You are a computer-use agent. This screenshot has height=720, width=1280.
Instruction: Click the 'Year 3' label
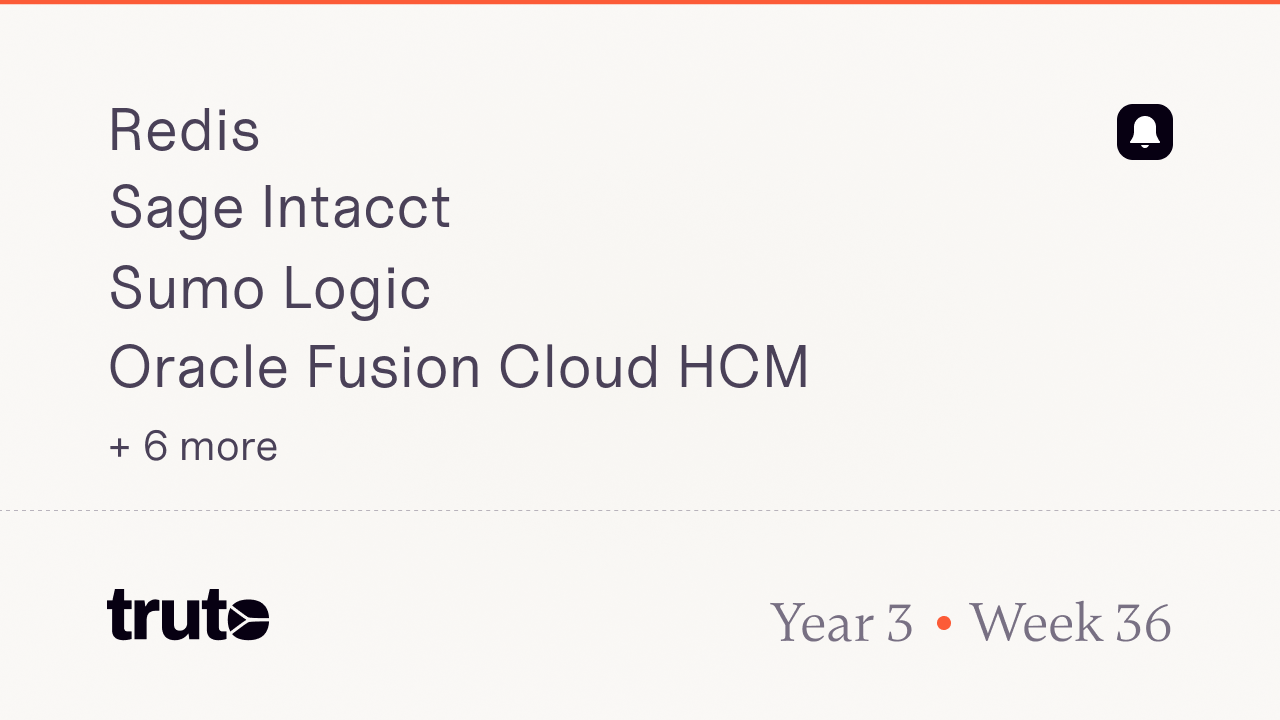point(842,623)
